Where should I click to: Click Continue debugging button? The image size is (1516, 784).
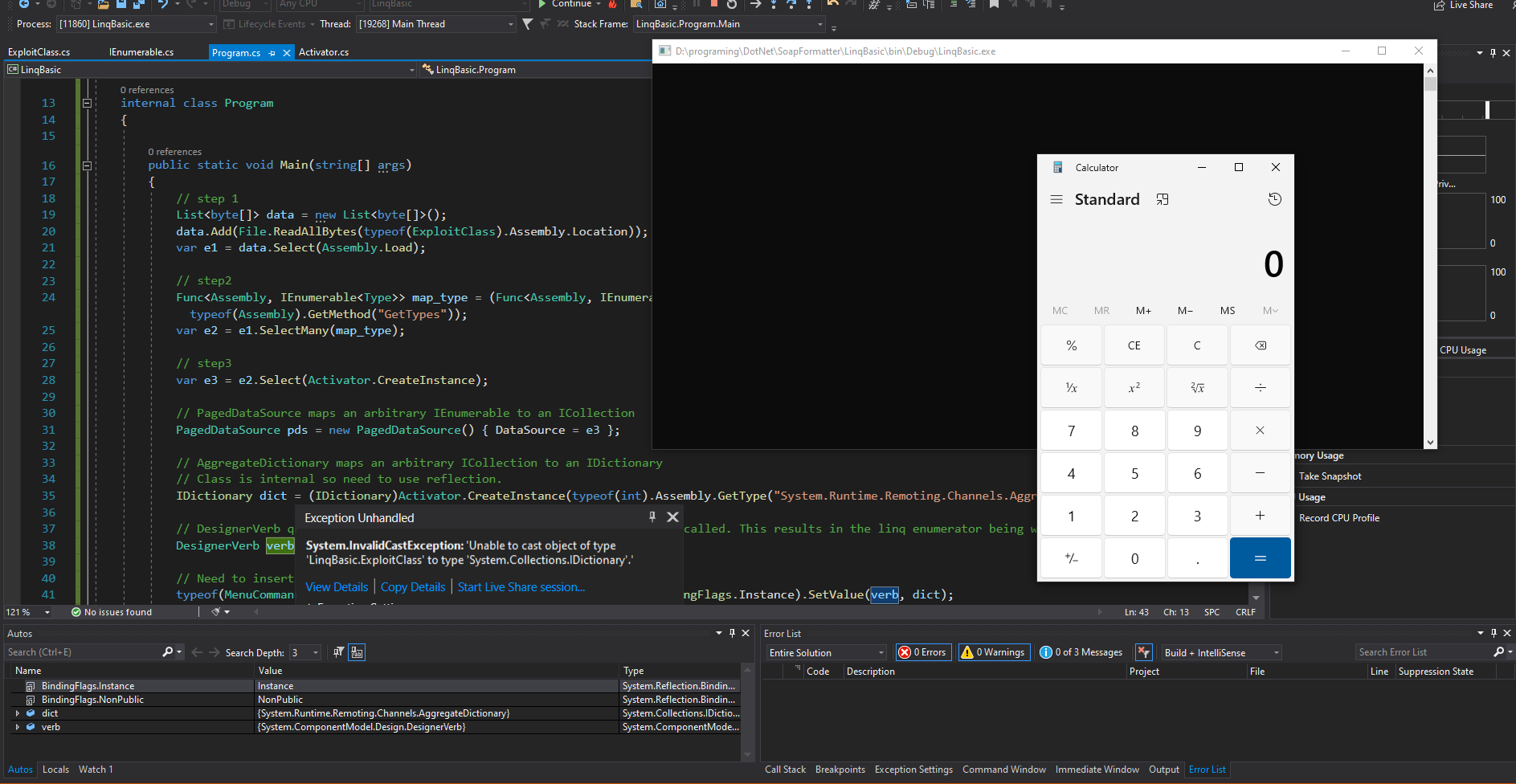[x=566, y=4]
